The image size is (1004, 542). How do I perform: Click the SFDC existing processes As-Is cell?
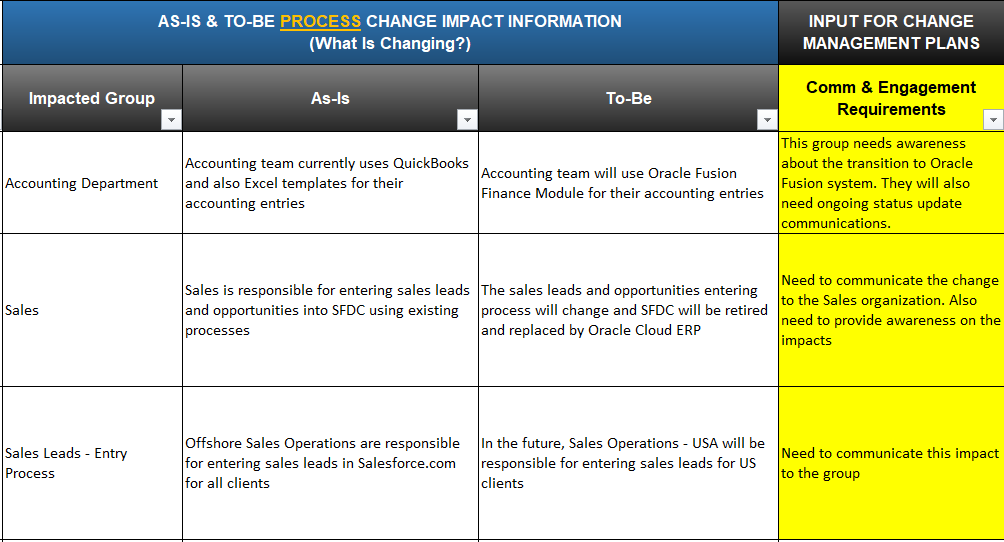330,310
